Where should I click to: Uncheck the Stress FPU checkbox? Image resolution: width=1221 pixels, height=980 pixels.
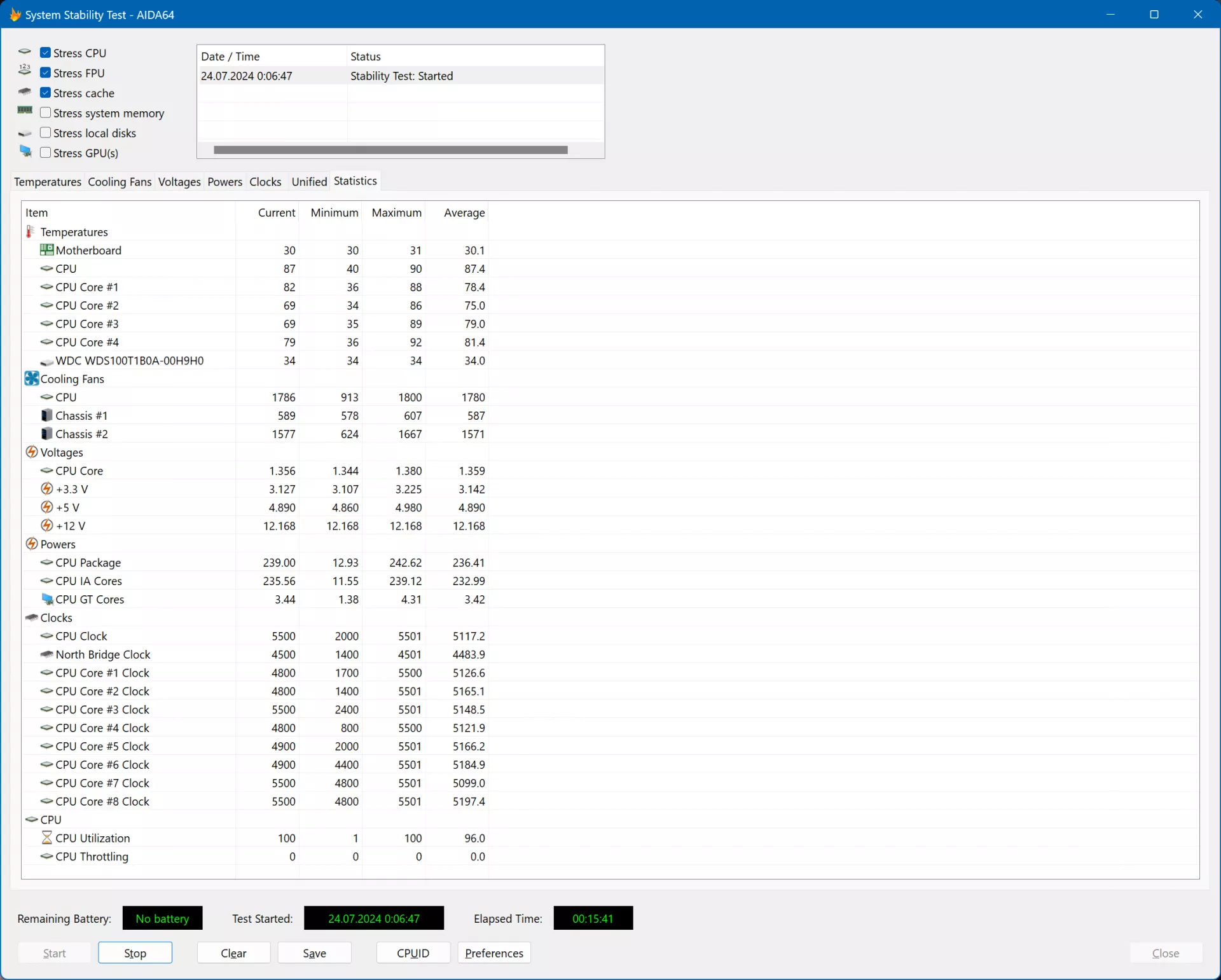point(45,72)
